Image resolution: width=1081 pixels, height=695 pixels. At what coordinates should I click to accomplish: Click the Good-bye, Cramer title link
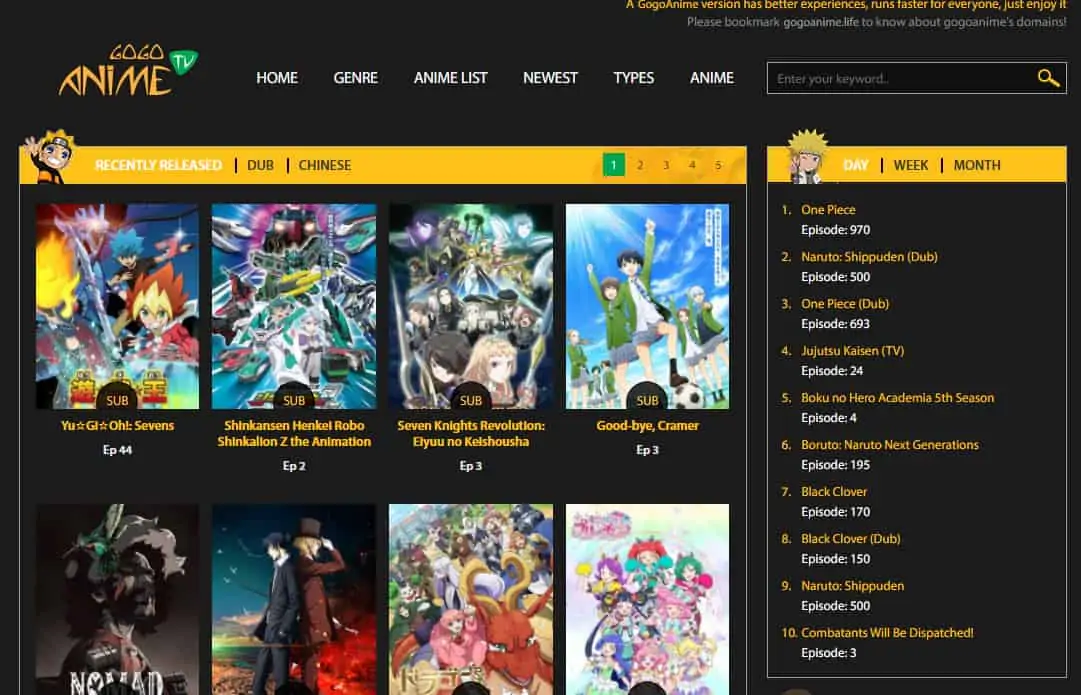(x=647, y=425)
